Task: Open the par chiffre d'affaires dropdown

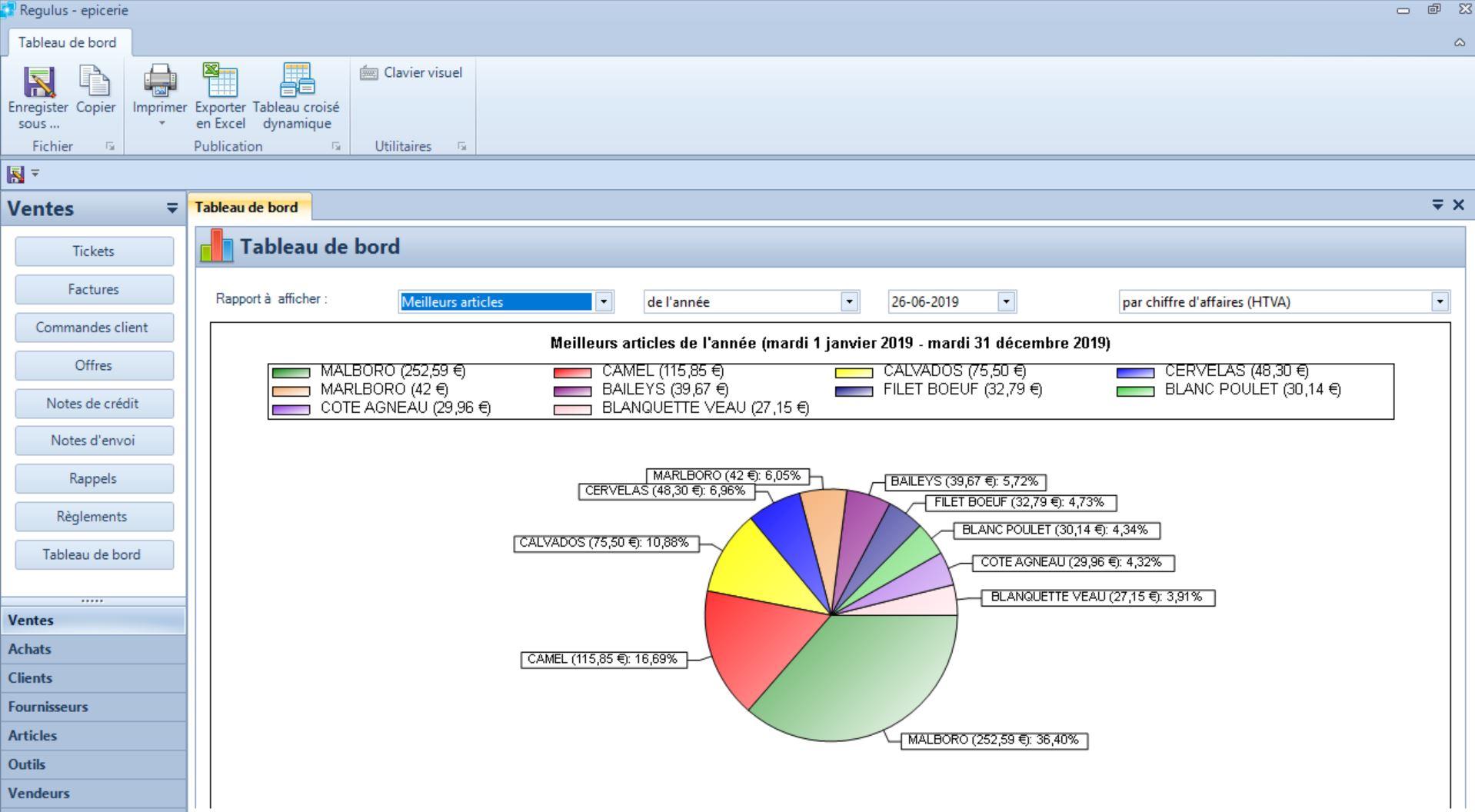Action: coord(1440,302)
